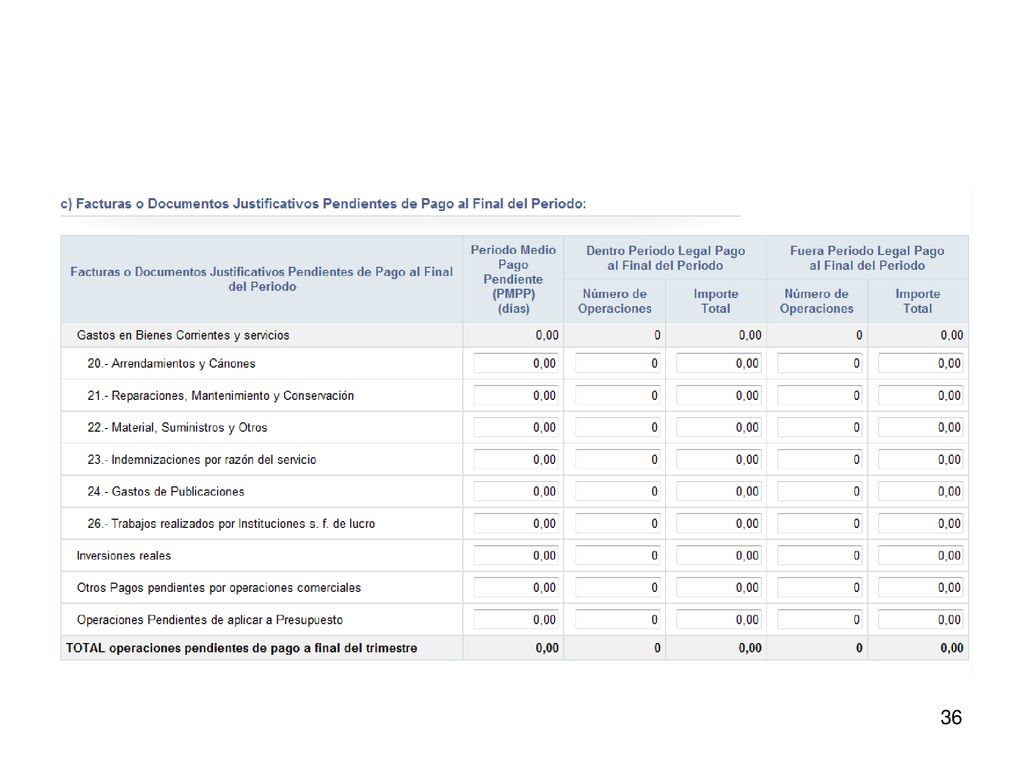The height and width of the screenshot is (768, 1024).
Task: Click Dentro Número de Operaciones field for Material, Suministros row
Action: pyautogui.click(x=618, y=427)
